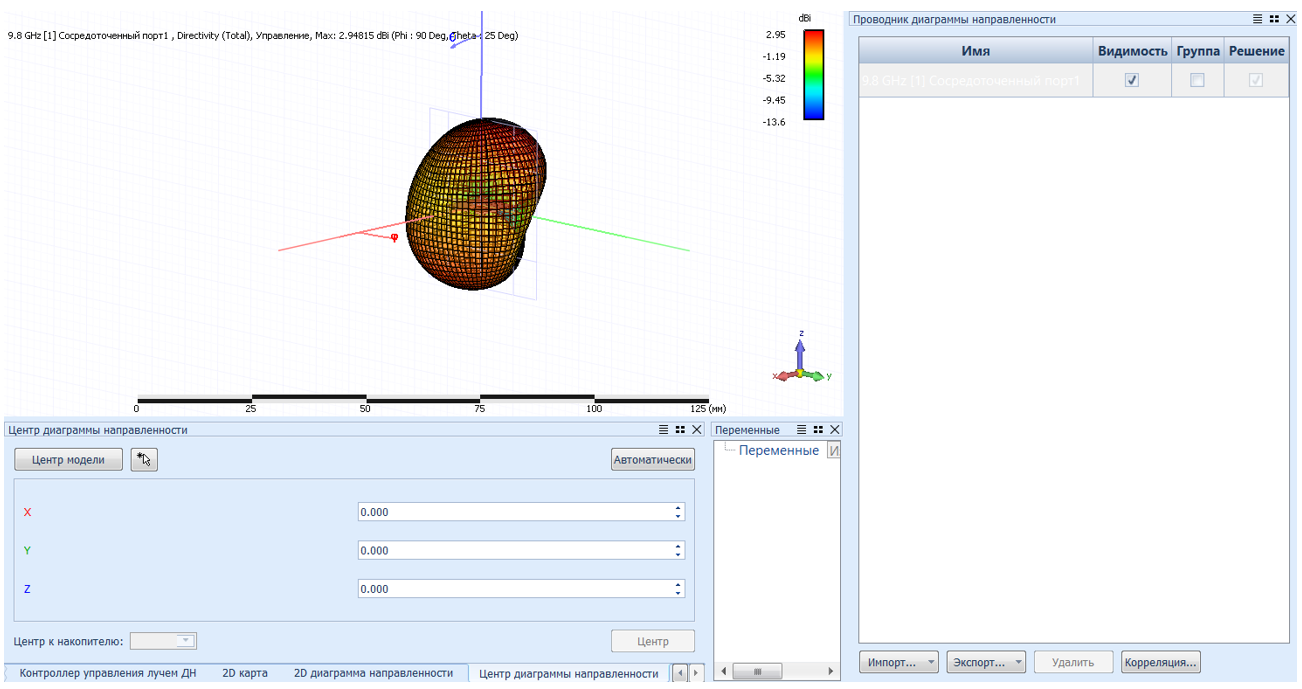Click the pick-point cursor icon button

pyautogui.click(x=145, y=459)
